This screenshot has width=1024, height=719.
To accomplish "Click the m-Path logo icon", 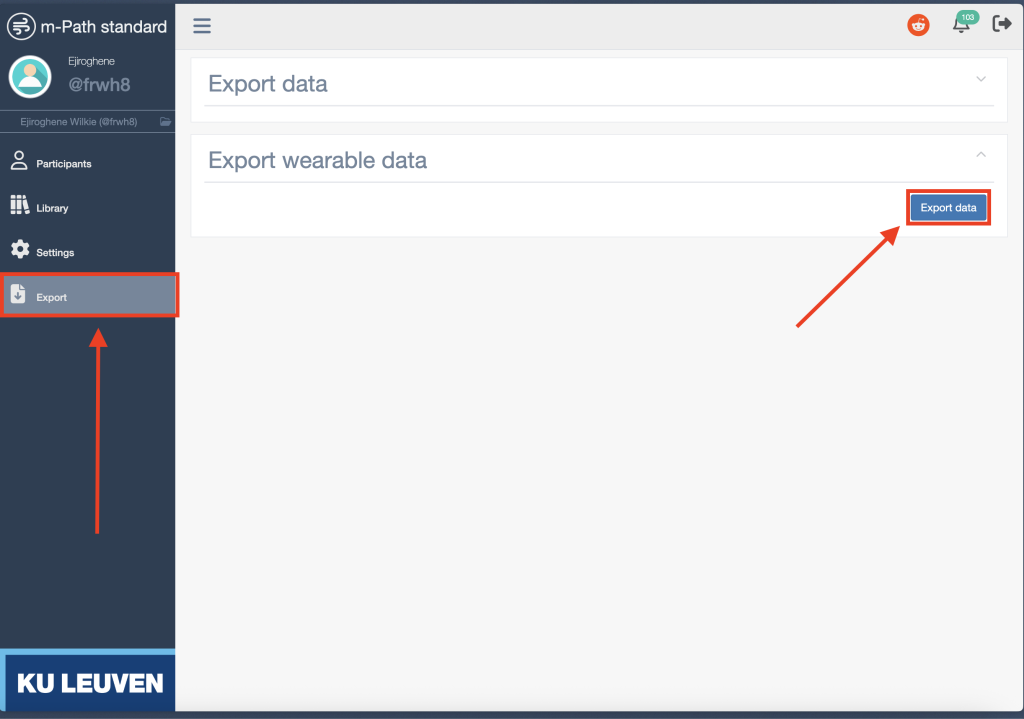I will coord(21,26).
